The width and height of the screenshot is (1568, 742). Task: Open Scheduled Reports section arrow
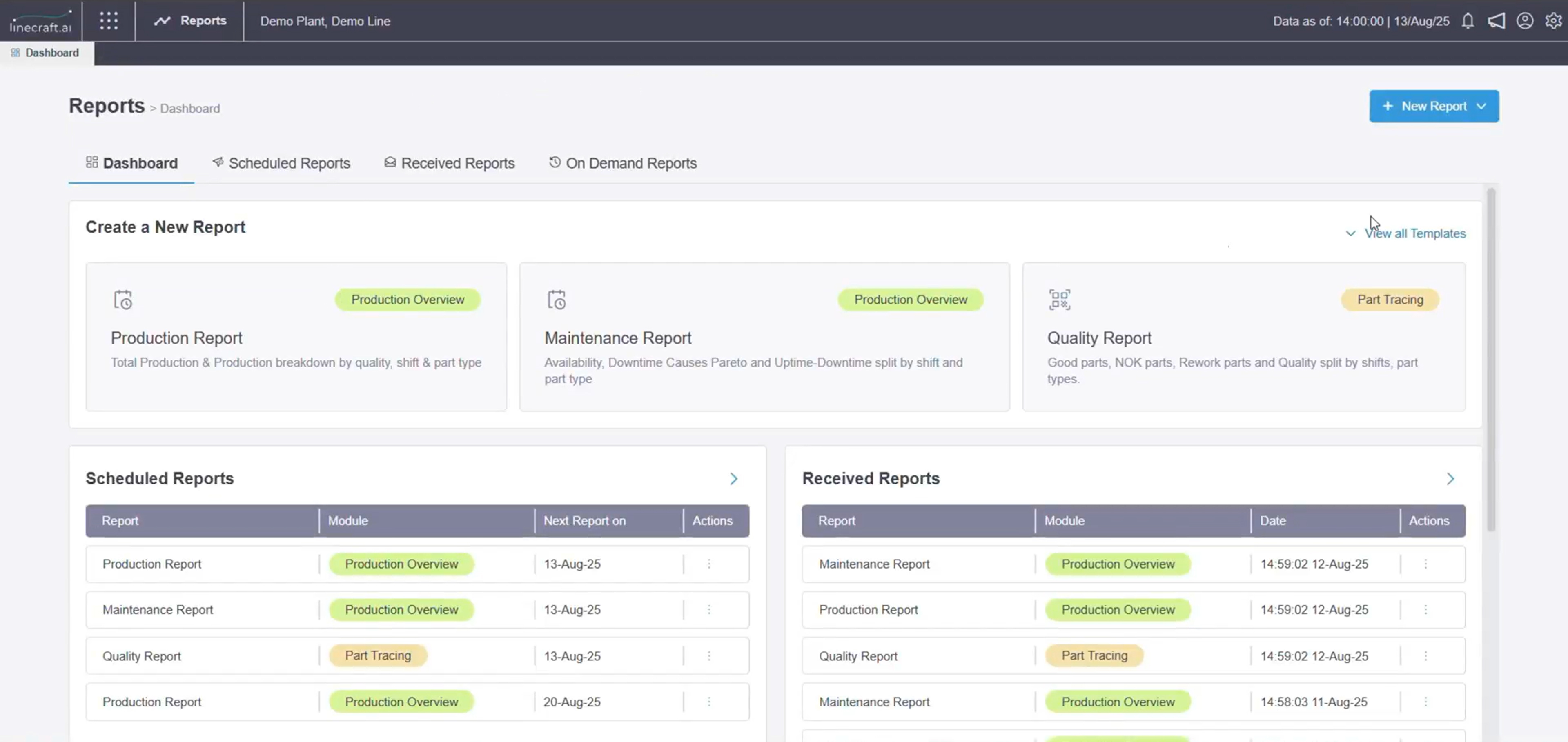click(x=734, y=479)
